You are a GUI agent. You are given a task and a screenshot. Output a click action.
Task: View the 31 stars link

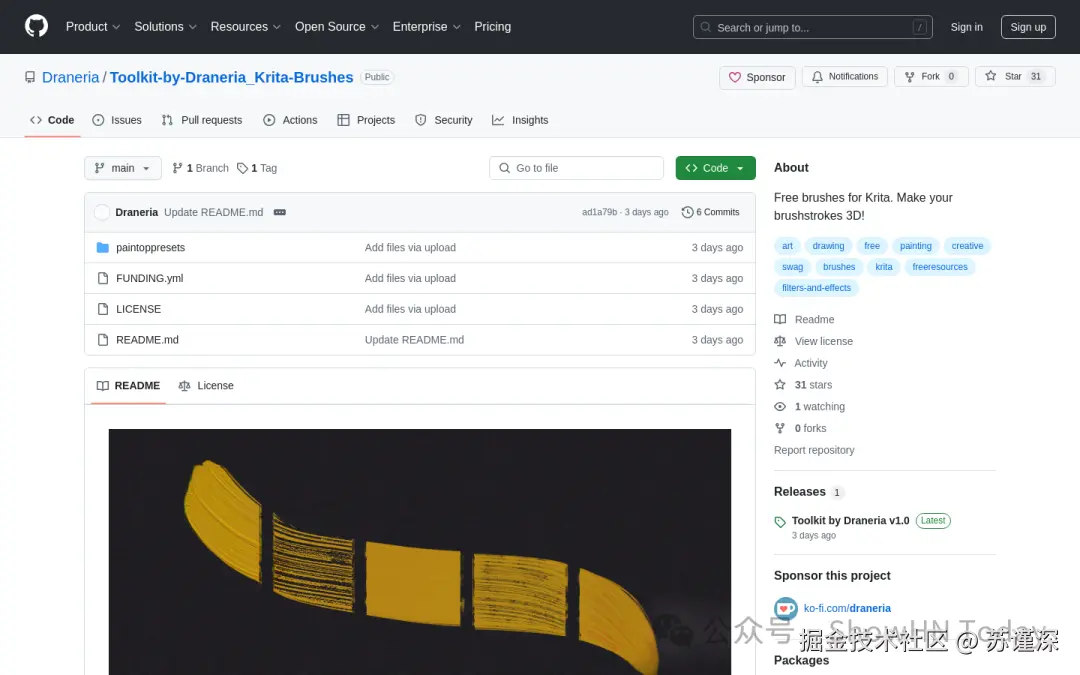click(x=804, y=385)
